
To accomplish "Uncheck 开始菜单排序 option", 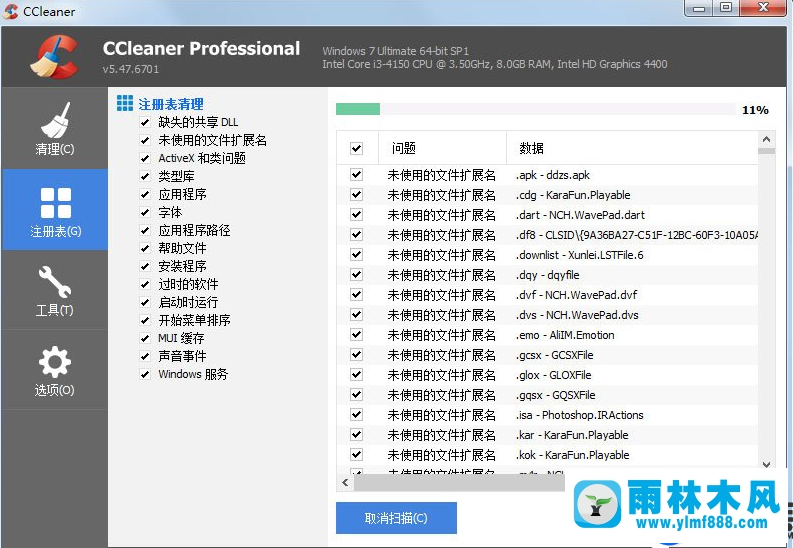I will coord(145,321).
